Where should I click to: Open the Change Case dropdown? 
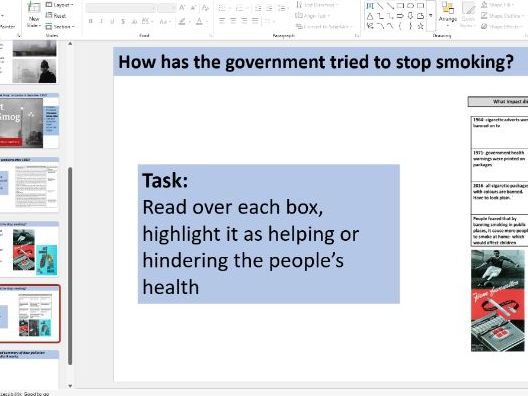coord(165,22)
